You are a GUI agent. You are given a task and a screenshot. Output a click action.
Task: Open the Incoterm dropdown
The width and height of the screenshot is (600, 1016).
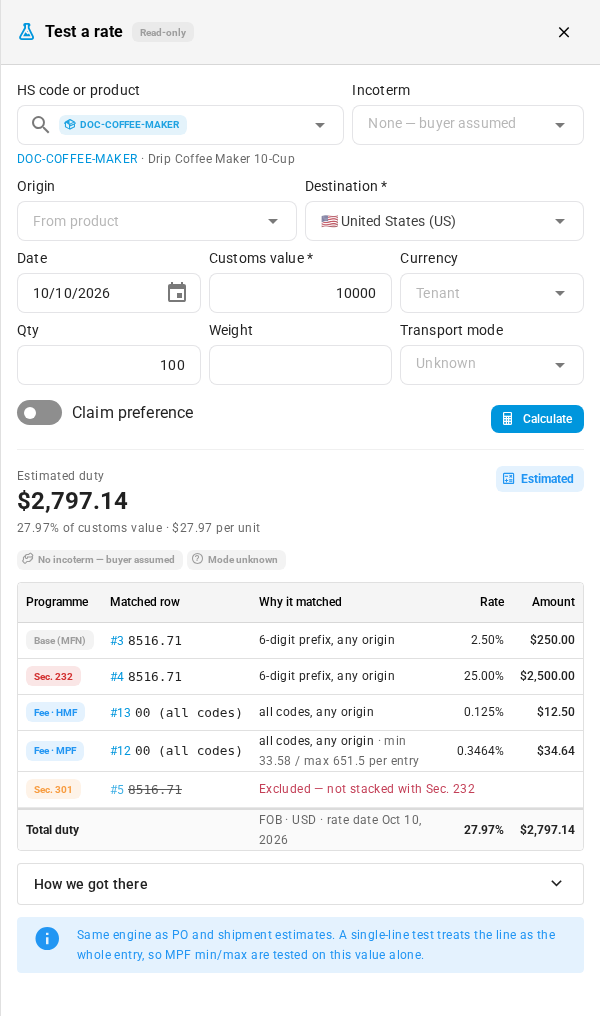point(468,125)
